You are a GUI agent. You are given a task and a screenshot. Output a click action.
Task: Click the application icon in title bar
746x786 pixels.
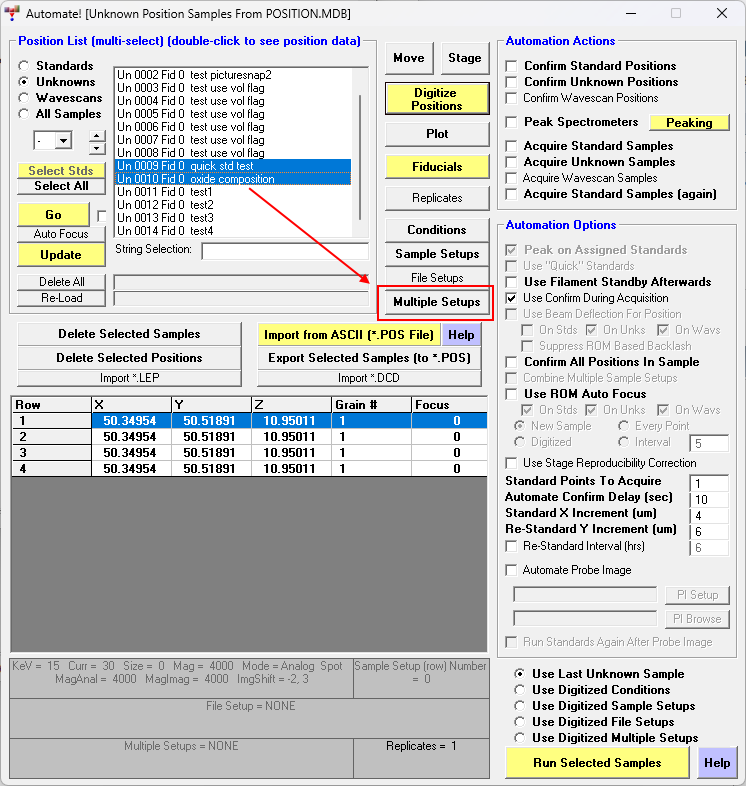coord(12,13)
